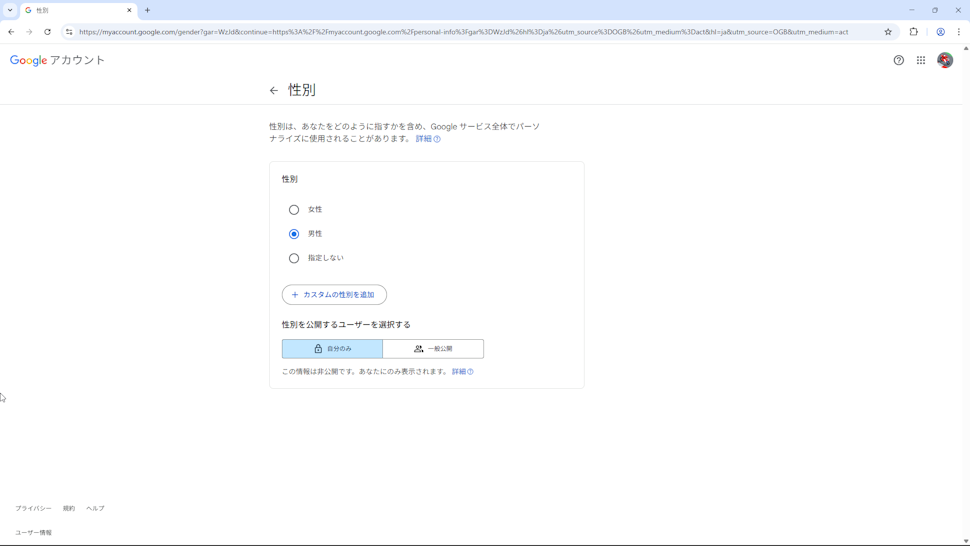The height and width of the screenshot is (546, 970).
Task: Select the 指定しない radio button
Action: (294, 258)
